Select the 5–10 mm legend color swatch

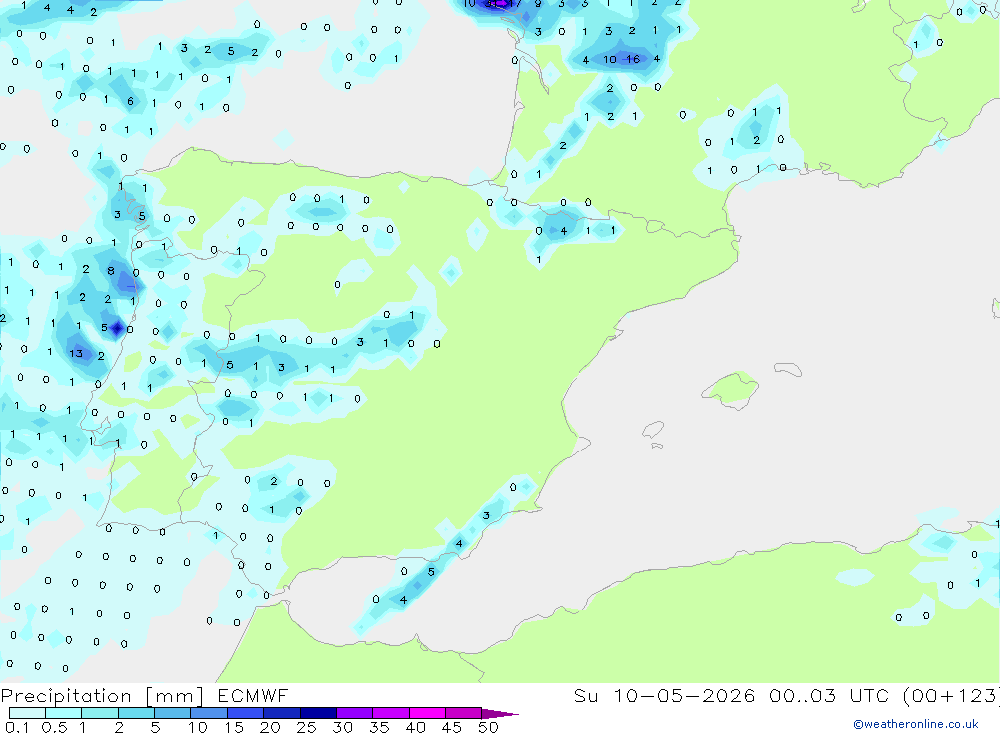click(172, 713)
